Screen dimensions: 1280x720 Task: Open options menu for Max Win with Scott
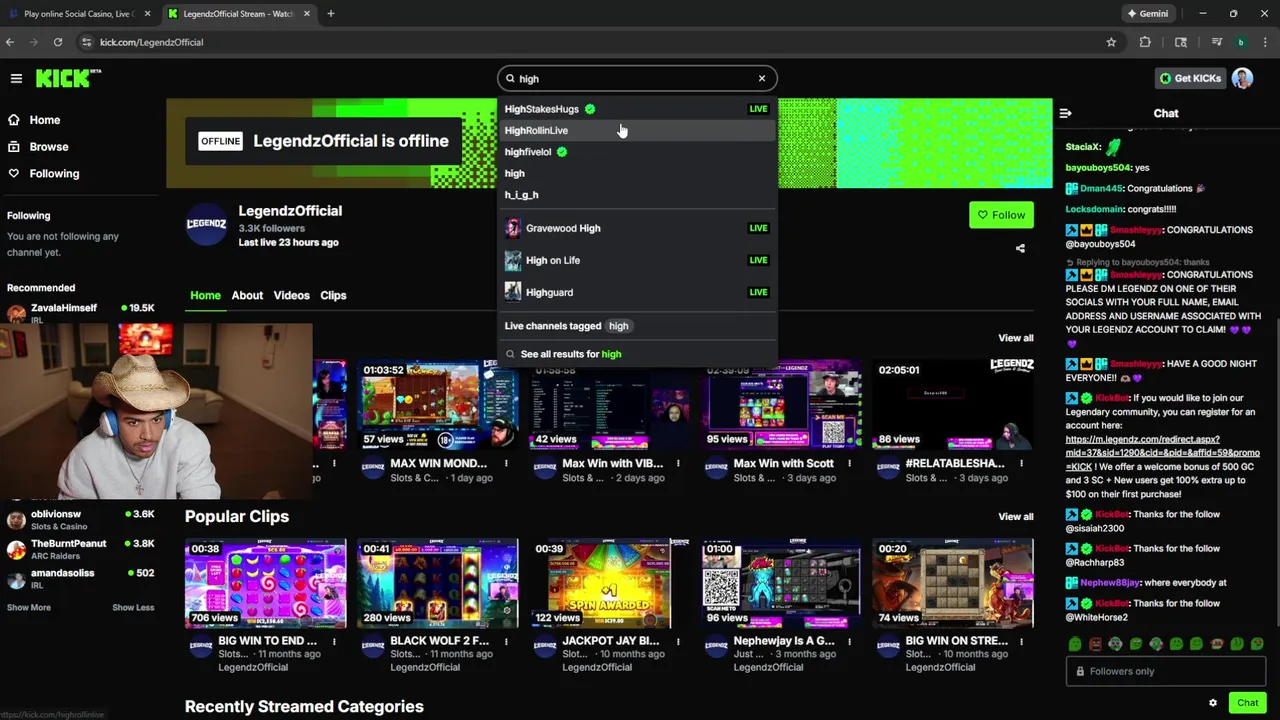point(850,463)
